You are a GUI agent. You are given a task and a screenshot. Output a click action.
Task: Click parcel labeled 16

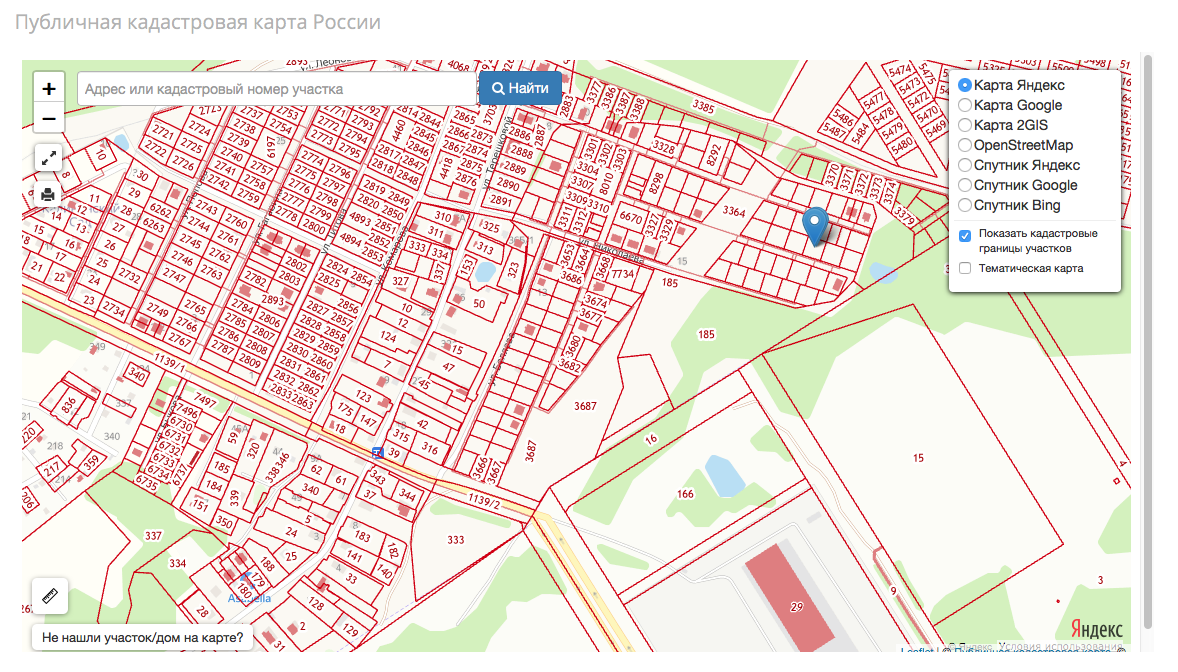tap(651, 439)
